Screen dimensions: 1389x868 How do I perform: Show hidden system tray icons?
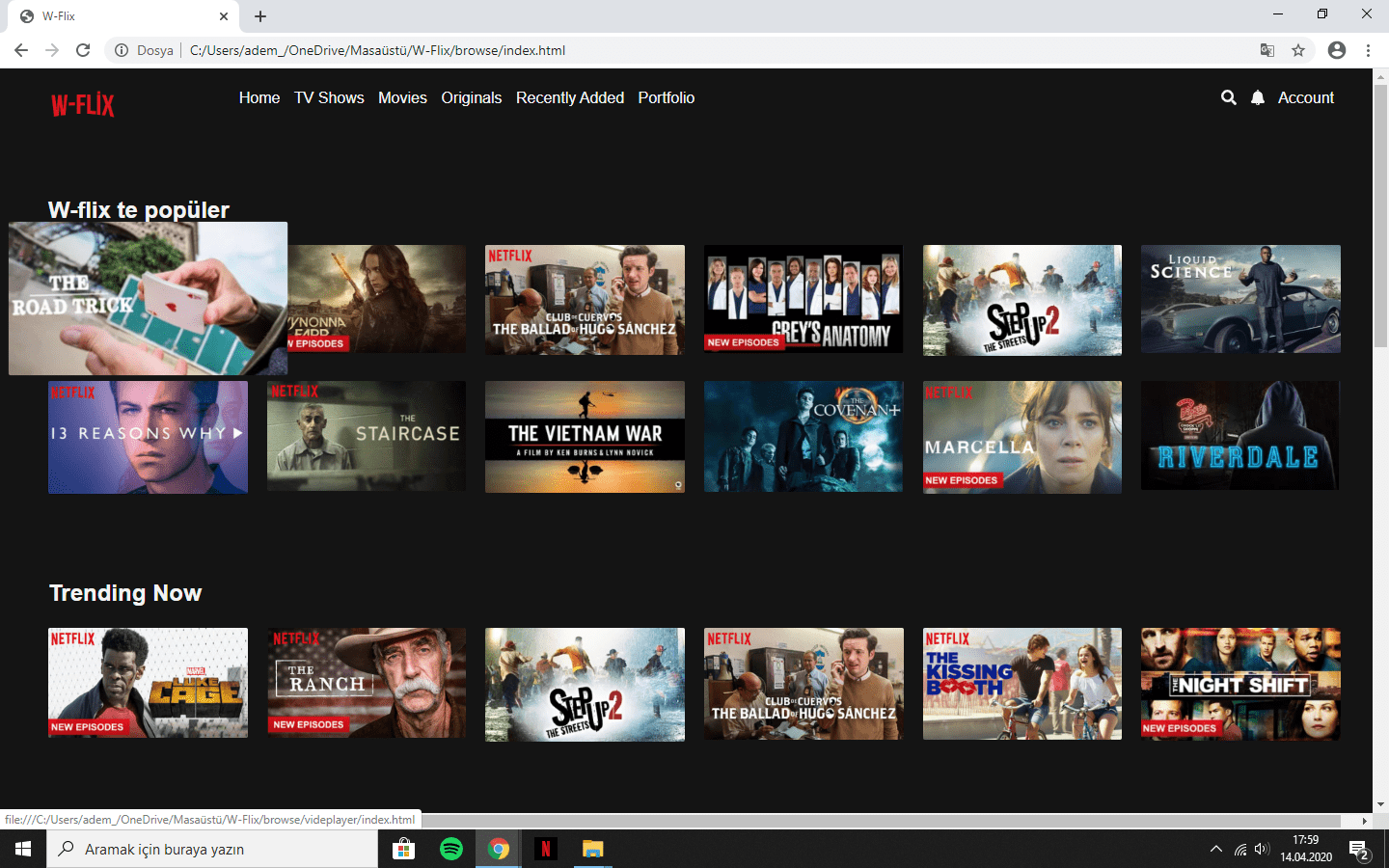click(1215, 849)
